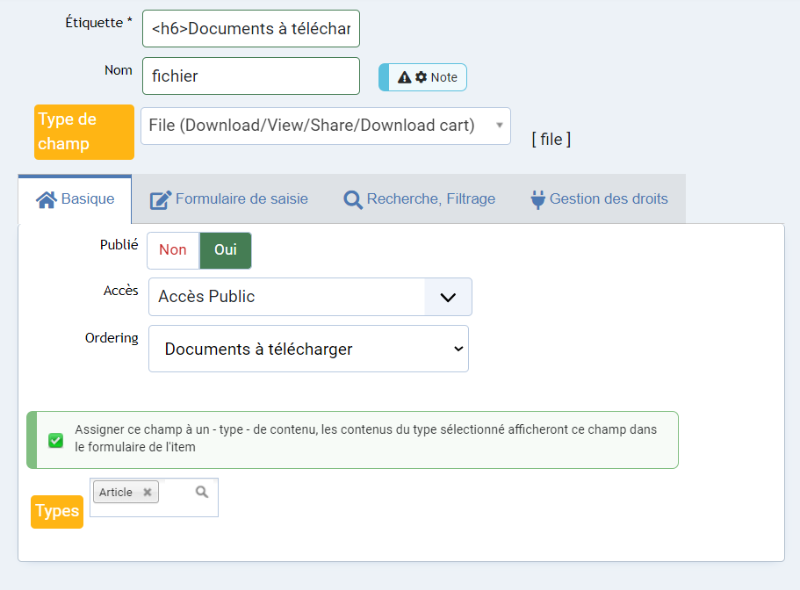Toggle the green assign-to-content-type checkbox

coord(56,440)
